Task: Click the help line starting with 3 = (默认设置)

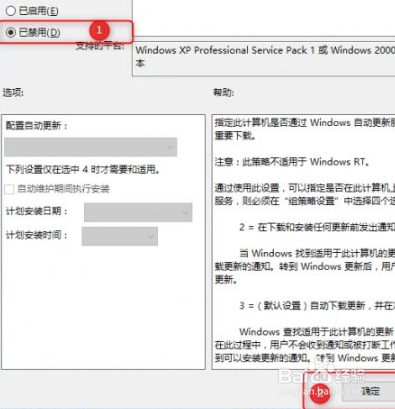Action: [317, 306]
